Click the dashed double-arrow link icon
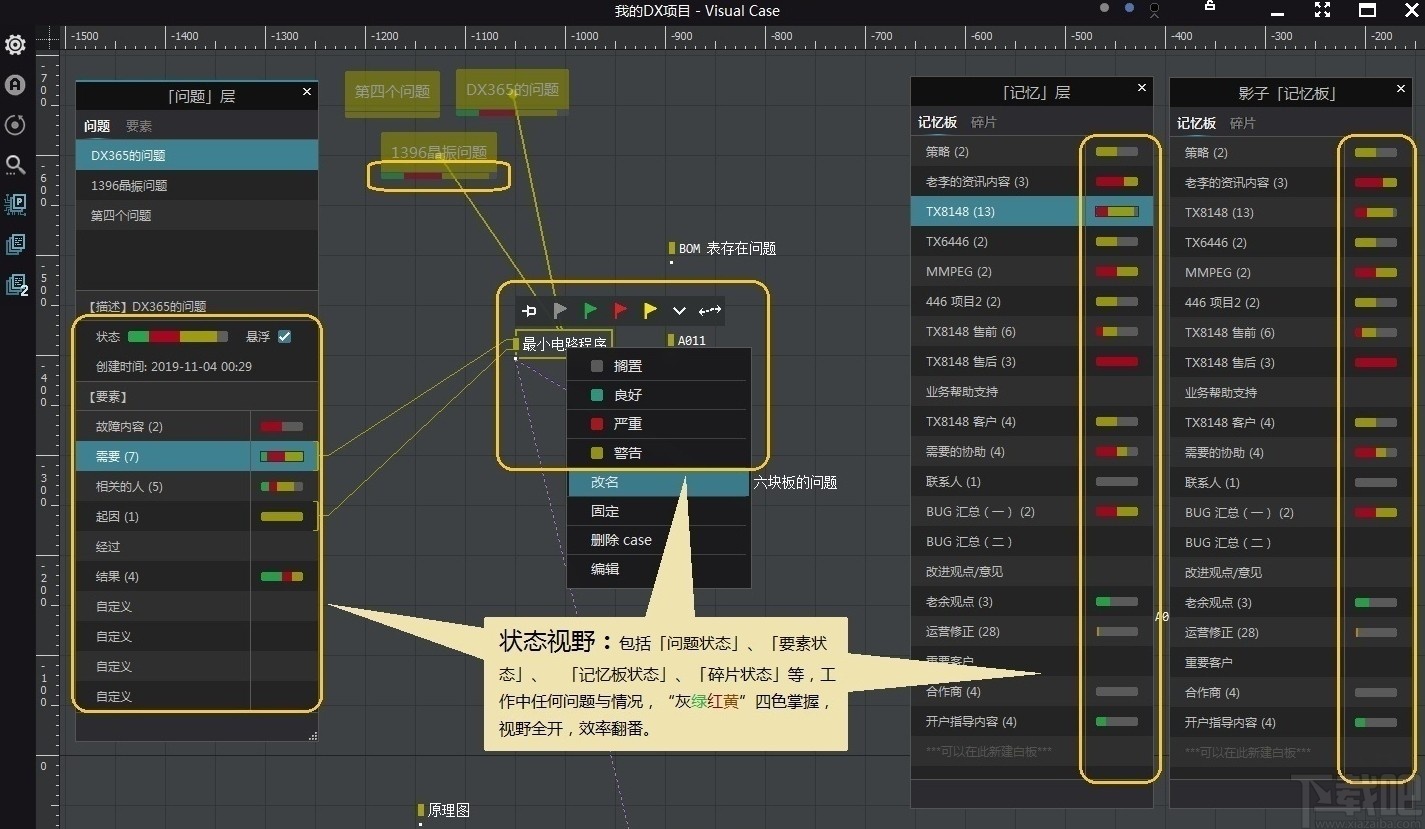Screen dimensions: 1425x829 click(710, 311)
